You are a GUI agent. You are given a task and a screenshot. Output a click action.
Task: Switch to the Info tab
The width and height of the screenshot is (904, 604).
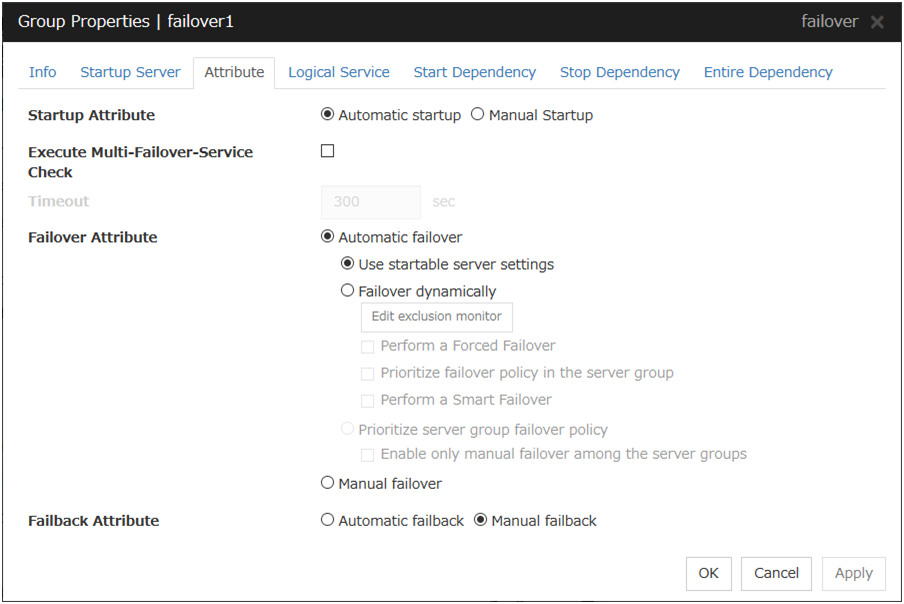43,72
